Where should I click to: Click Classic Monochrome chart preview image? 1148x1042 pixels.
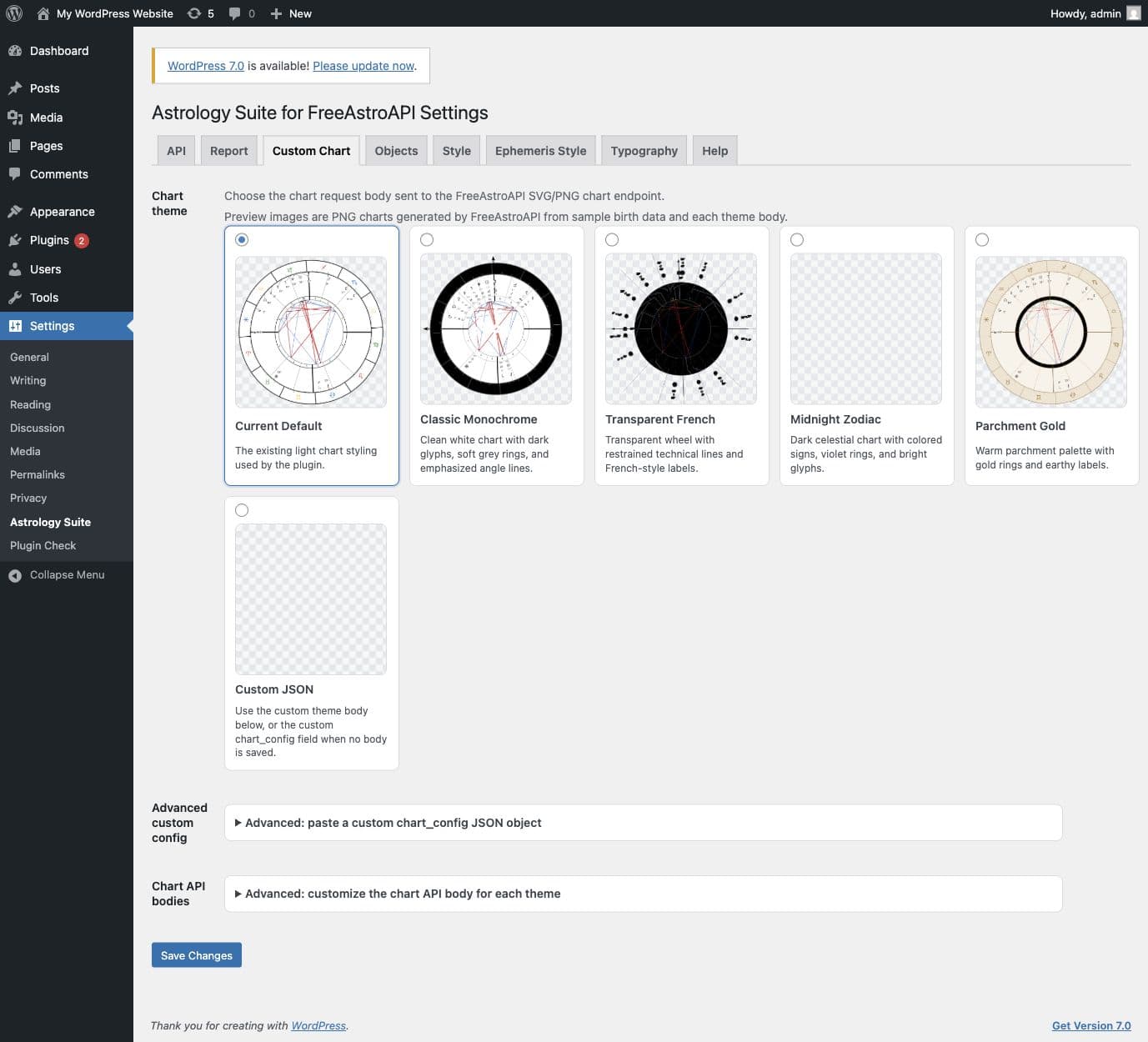496,328
